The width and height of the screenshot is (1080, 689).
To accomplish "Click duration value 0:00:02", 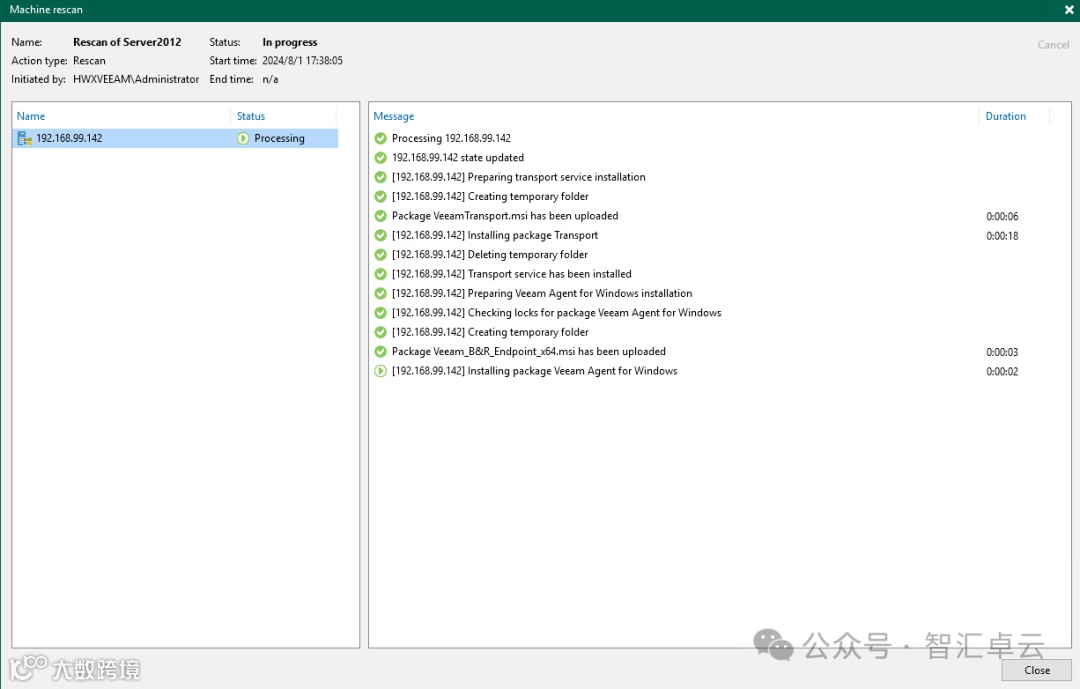I will click(x=1002, y=371).
